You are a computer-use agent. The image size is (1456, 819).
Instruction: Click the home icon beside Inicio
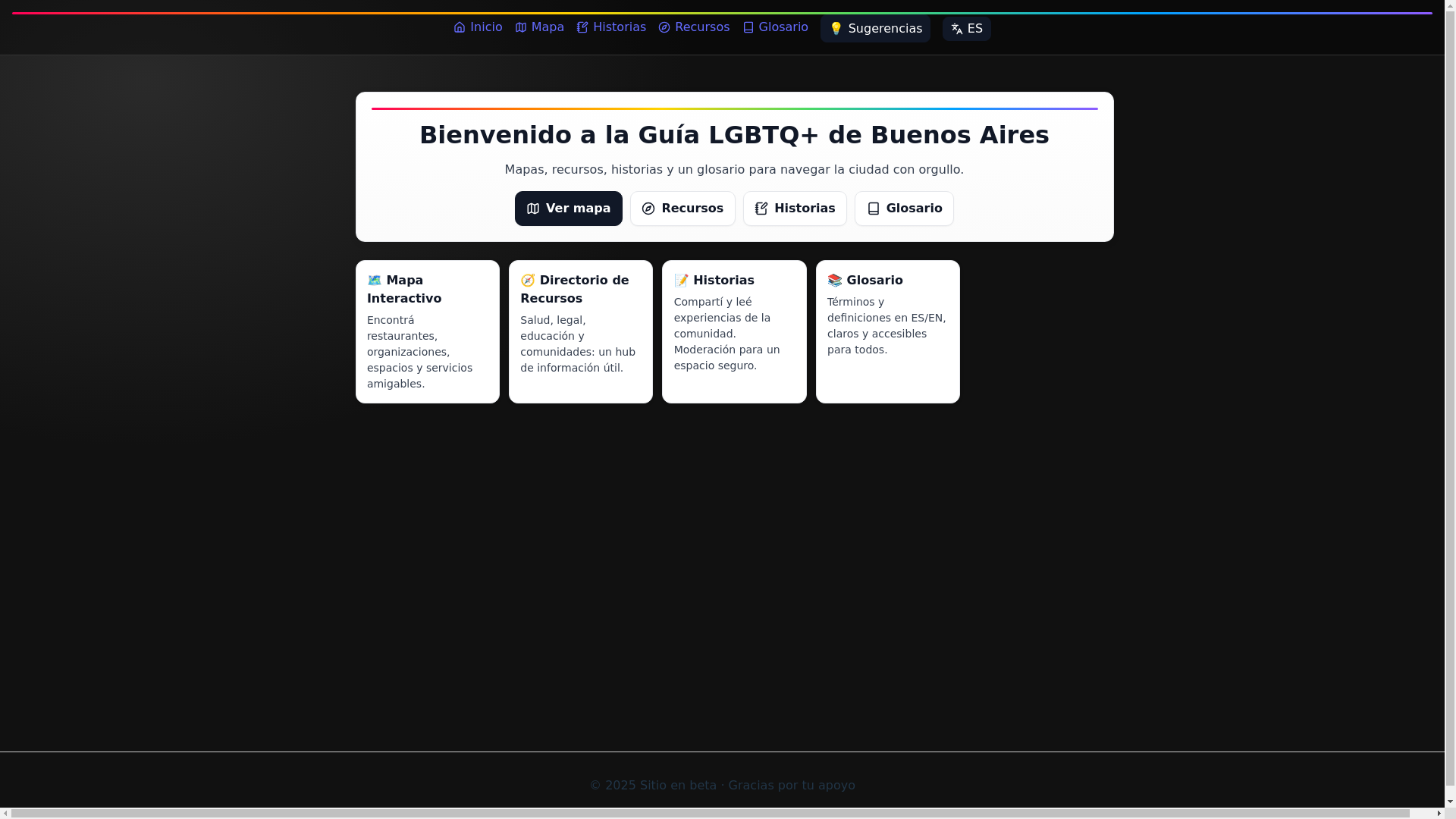(460, 27)
